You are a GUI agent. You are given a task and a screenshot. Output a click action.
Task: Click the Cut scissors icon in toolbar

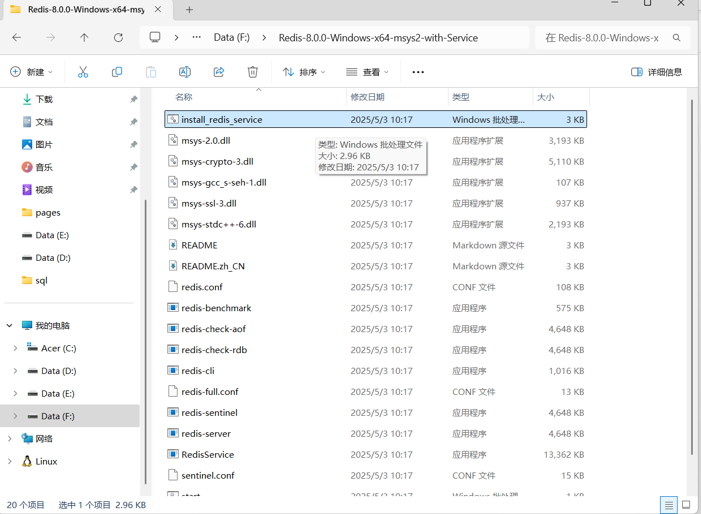coord(83,72)
